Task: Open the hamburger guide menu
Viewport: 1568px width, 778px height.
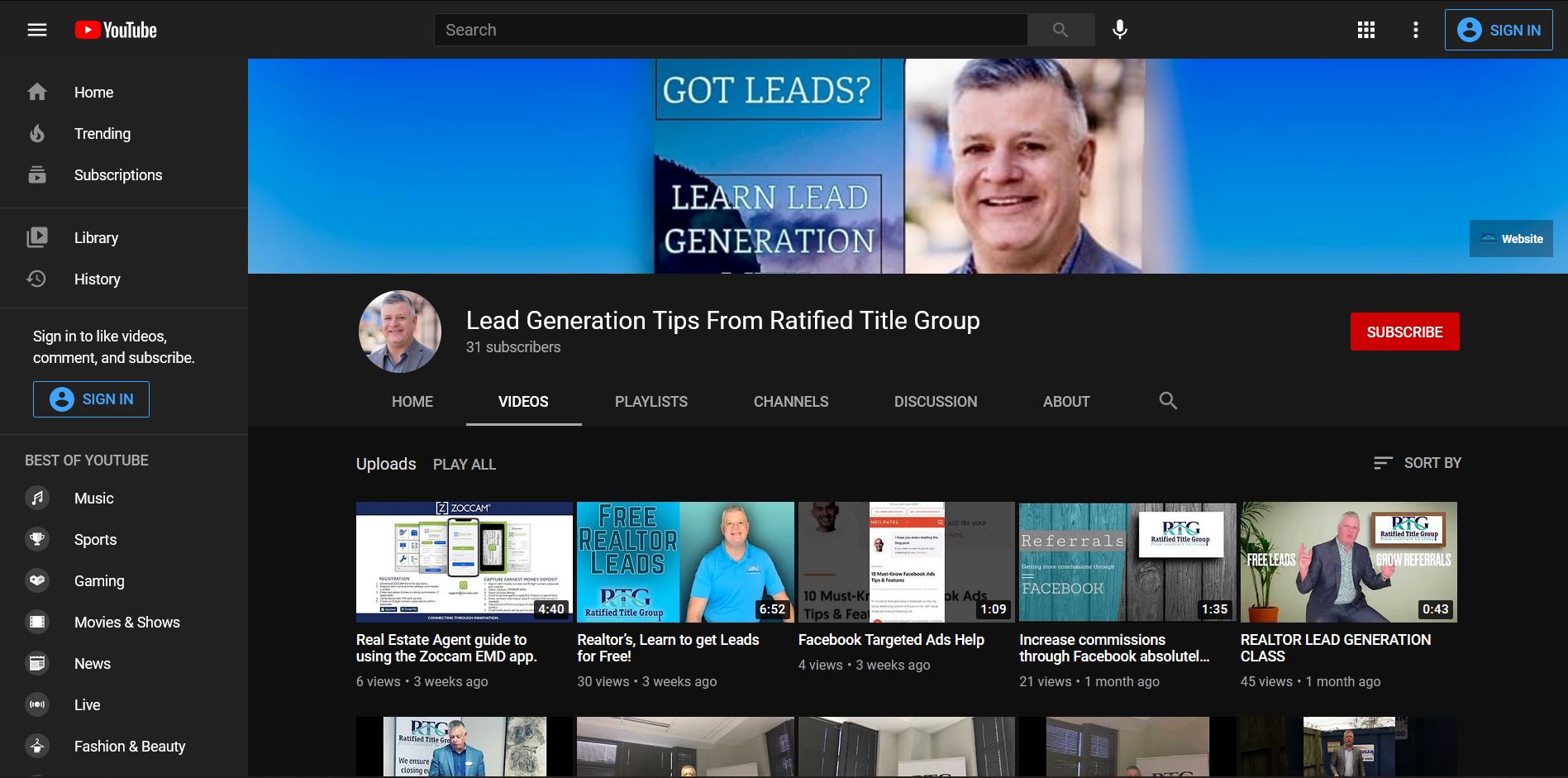Action: point(37,30)
